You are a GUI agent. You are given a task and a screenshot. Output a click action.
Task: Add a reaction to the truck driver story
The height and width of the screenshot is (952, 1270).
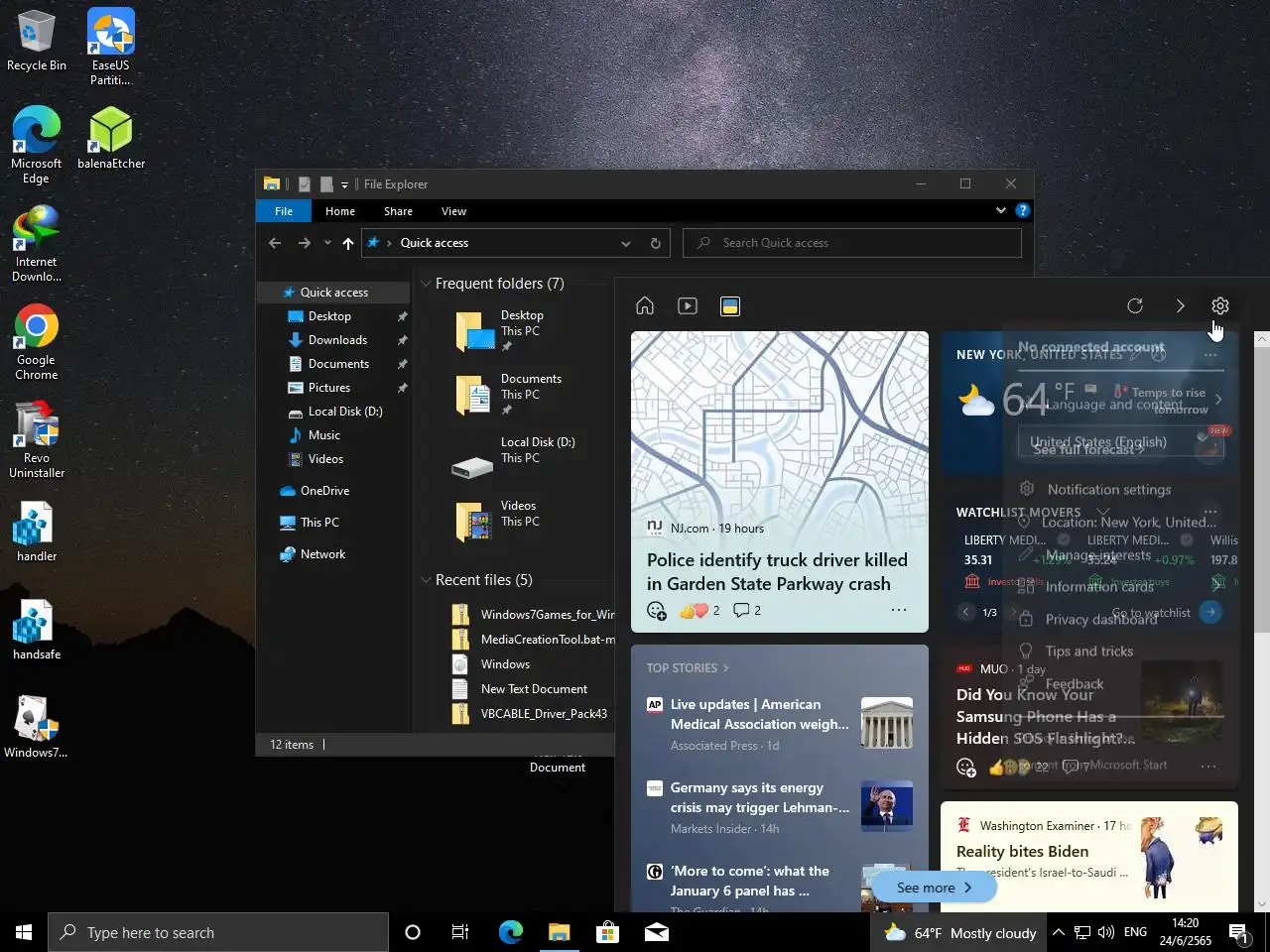click(x=657, y=610)
